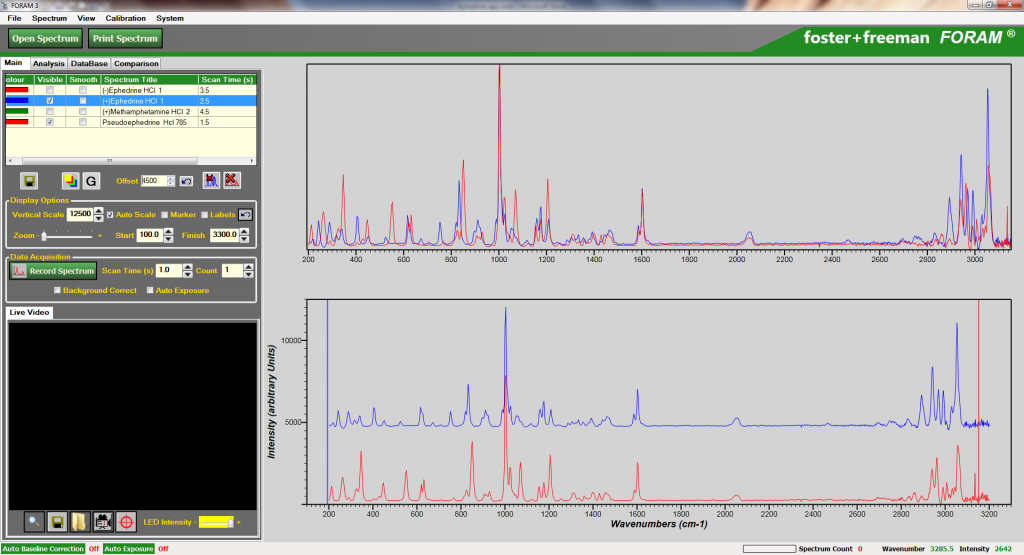Click the Scan Time (s) column header
1024x555 pixels.
click(x=227, y=80)
